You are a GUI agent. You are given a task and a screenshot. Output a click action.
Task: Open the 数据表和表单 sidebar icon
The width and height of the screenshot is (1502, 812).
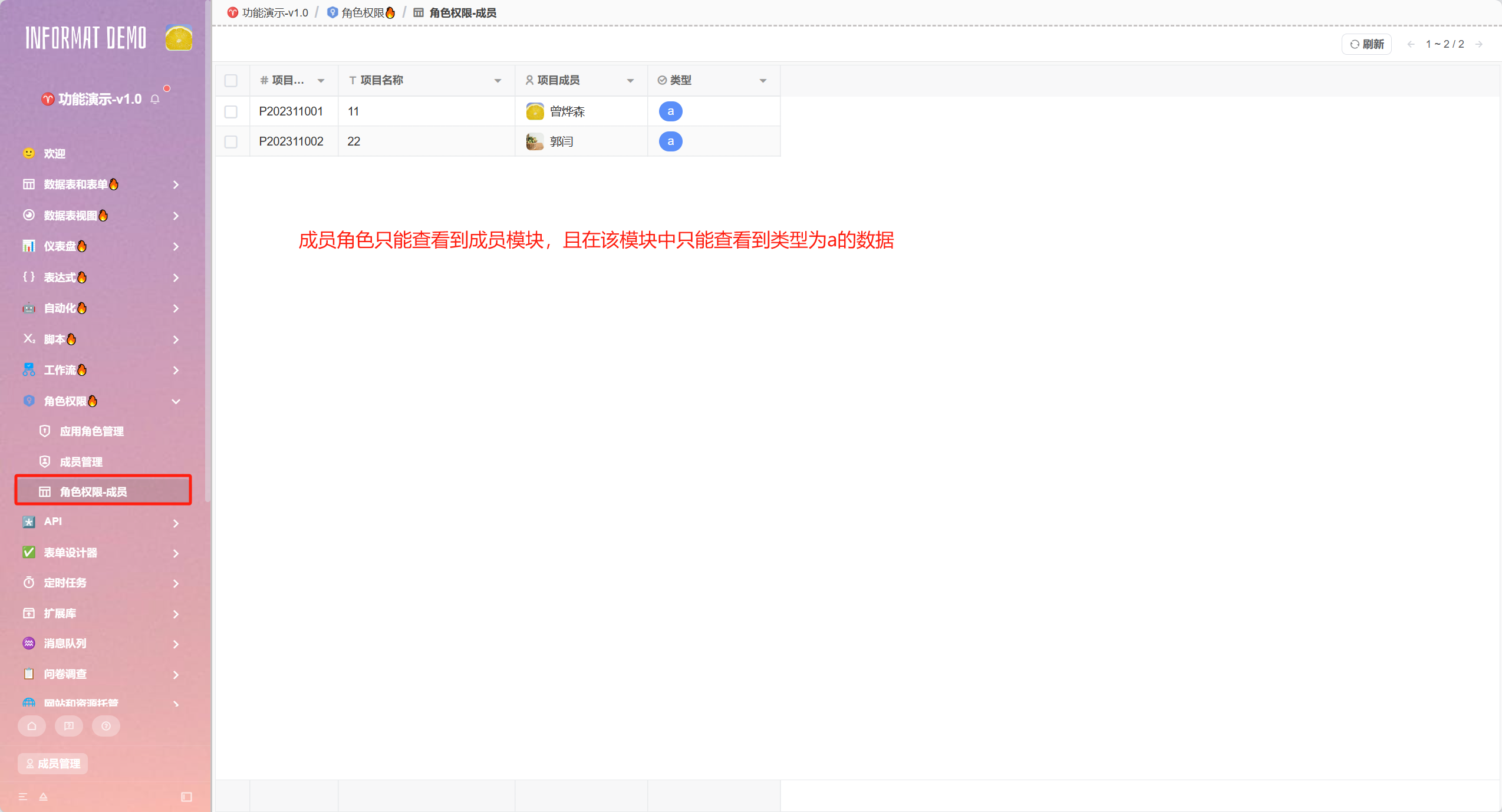coord(28,184)
